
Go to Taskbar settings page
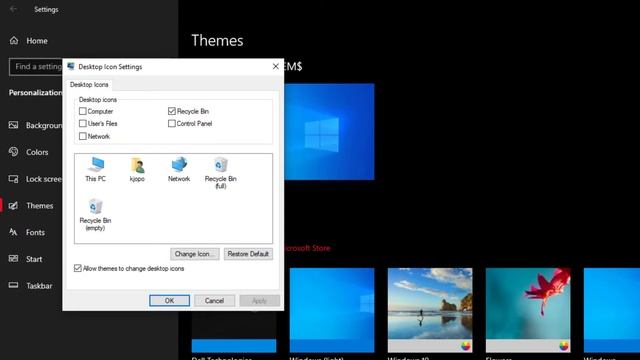pos(39,286)
